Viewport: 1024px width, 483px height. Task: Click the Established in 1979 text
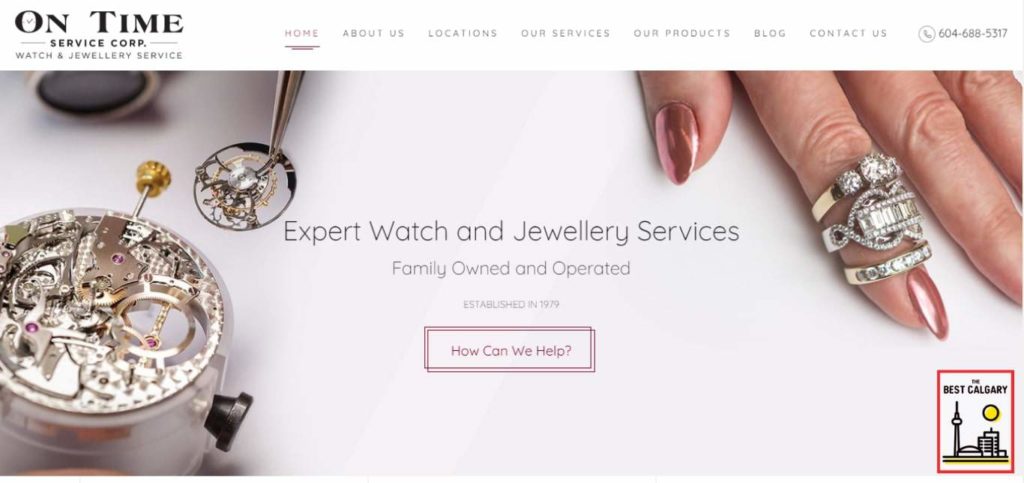(511, 305)
